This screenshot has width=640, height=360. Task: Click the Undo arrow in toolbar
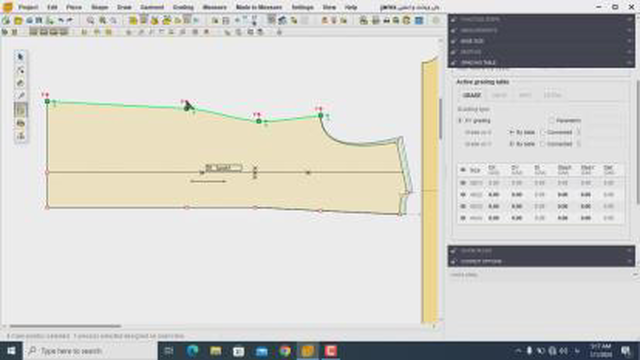point(60,20)
